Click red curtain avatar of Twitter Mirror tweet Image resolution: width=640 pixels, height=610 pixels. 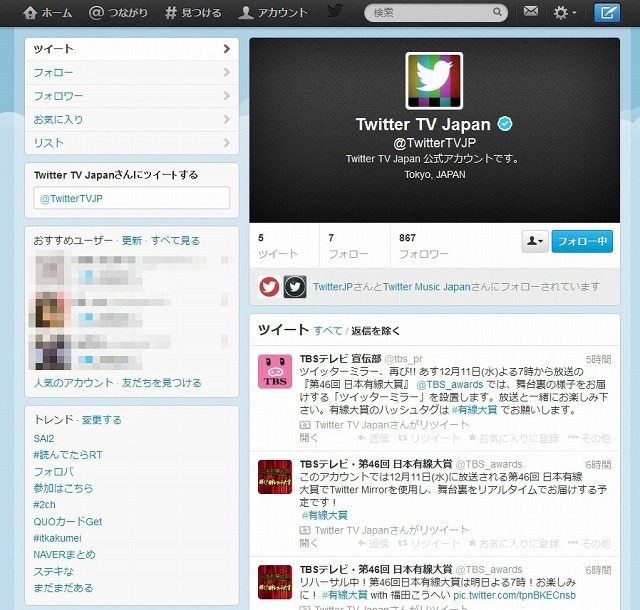pyautogui.click(x=275, y=476)
